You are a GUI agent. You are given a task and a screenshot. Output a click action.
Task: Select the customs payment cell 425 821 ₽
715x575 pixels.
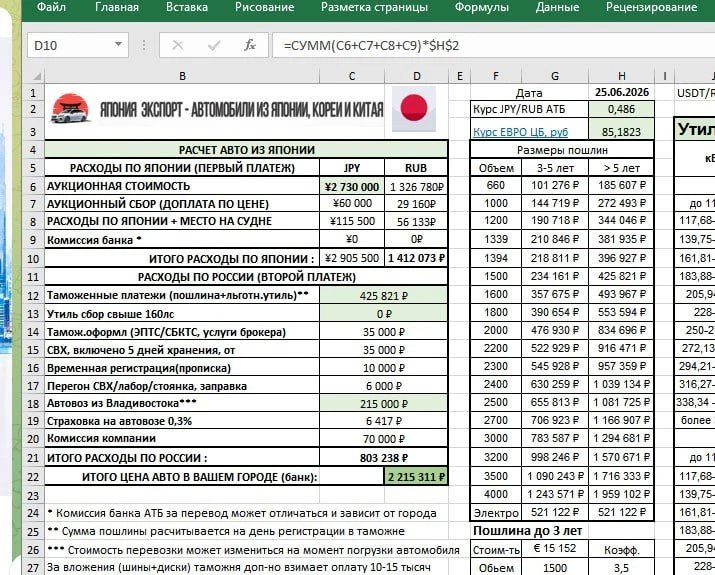coord(383,295)
